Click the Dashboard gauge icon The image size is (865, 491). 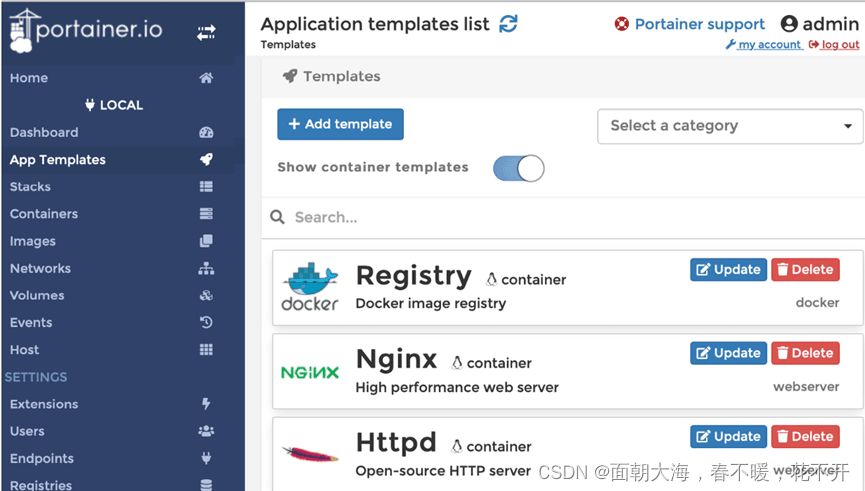point(206,132)
